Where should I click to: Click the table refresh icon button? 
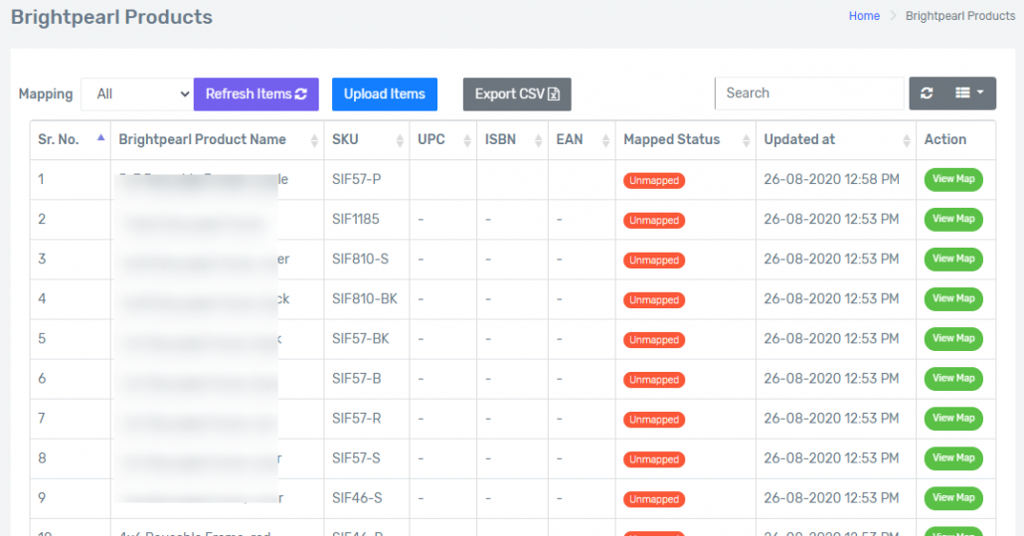point(927,93)
